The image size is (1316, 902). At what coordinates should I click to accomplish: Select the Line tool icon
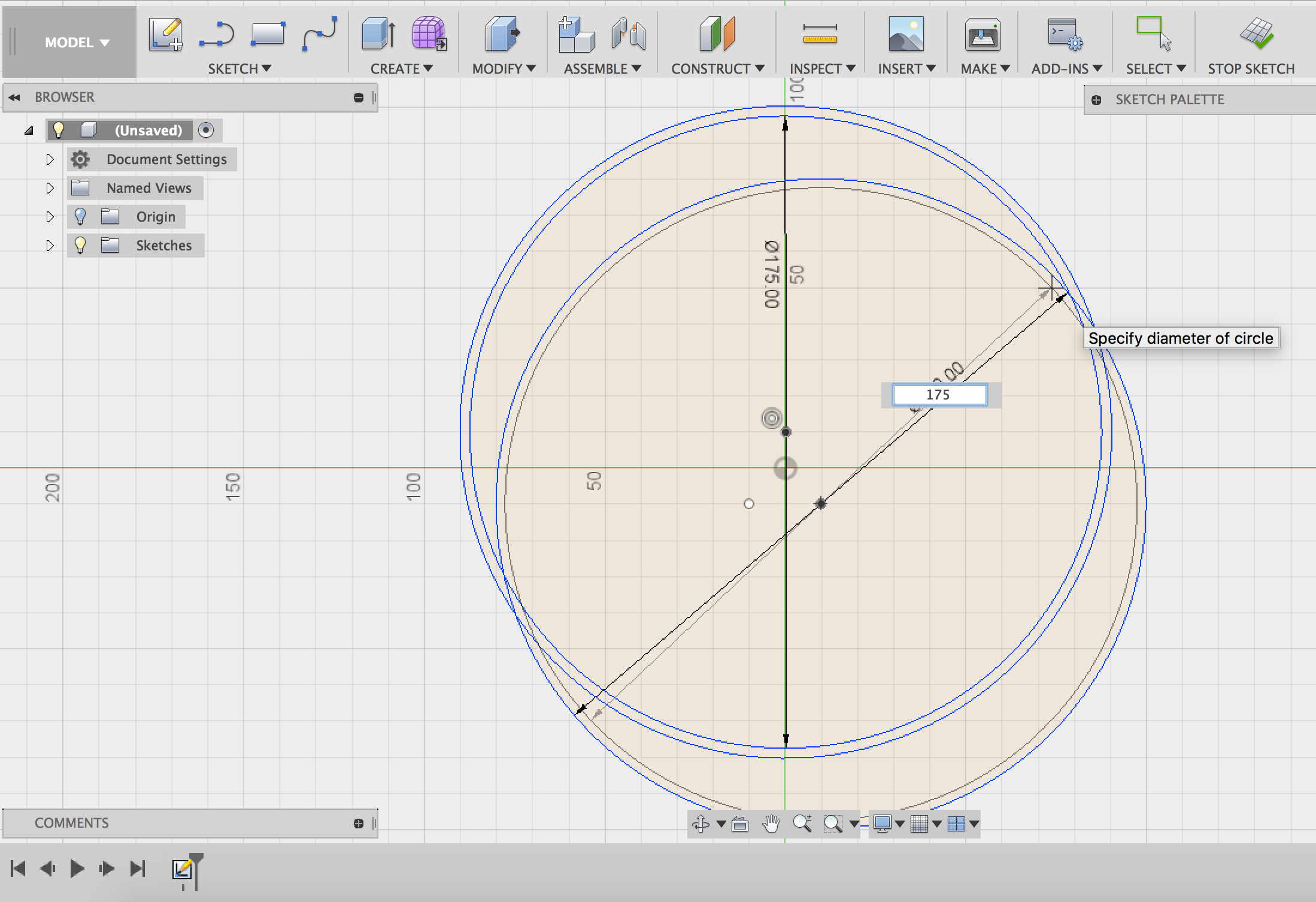(216, 35)
